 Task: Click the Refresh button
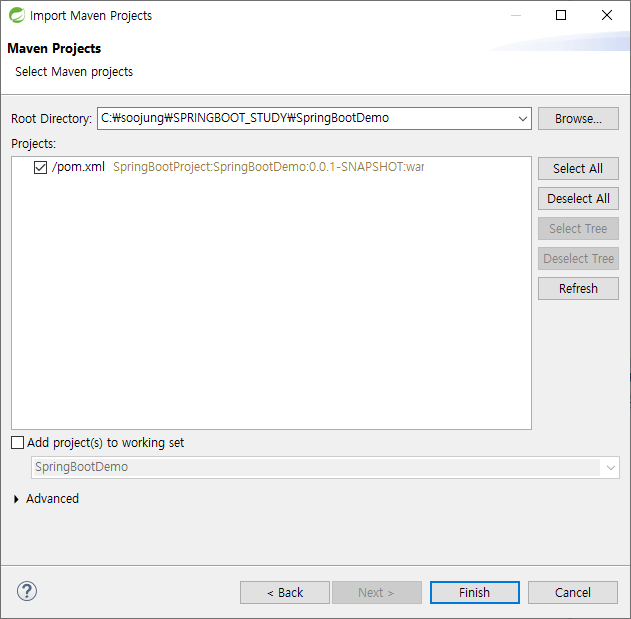pos(578,288)
